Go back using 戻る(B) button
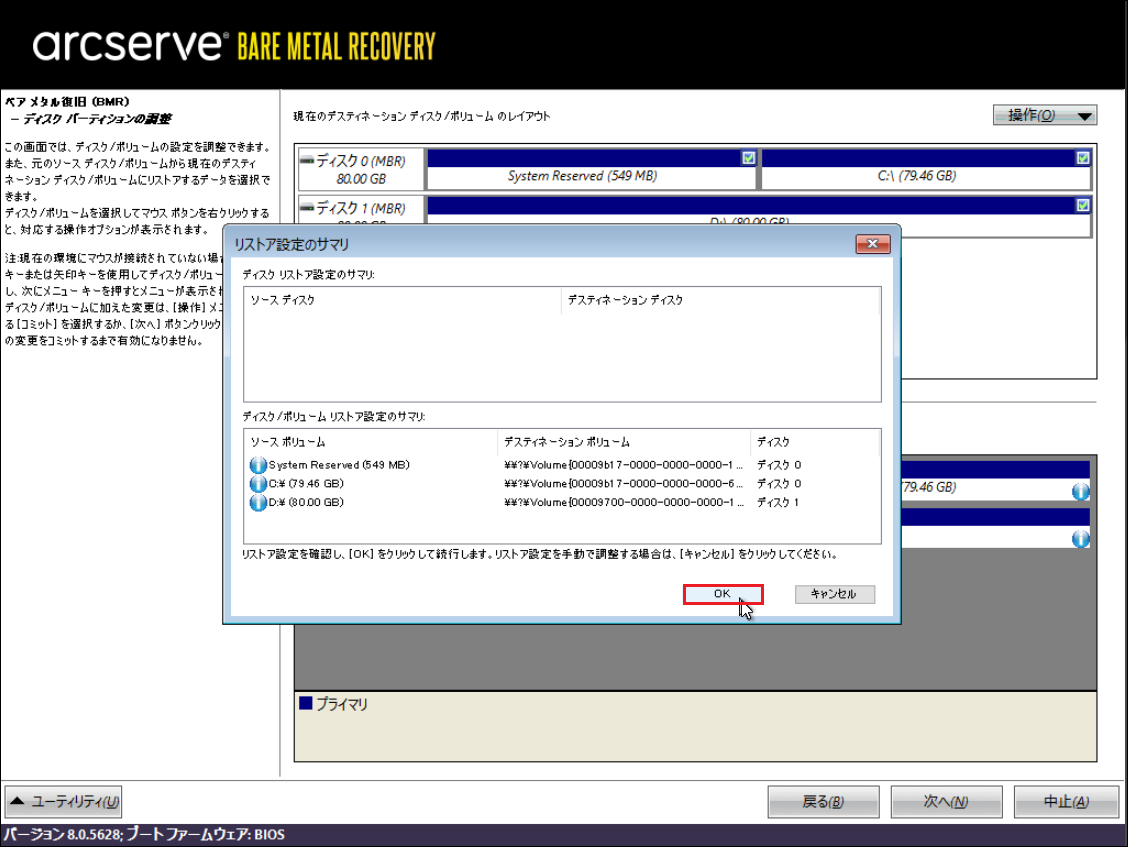This screenshot has width=1128, height=847. coord(823,801)
